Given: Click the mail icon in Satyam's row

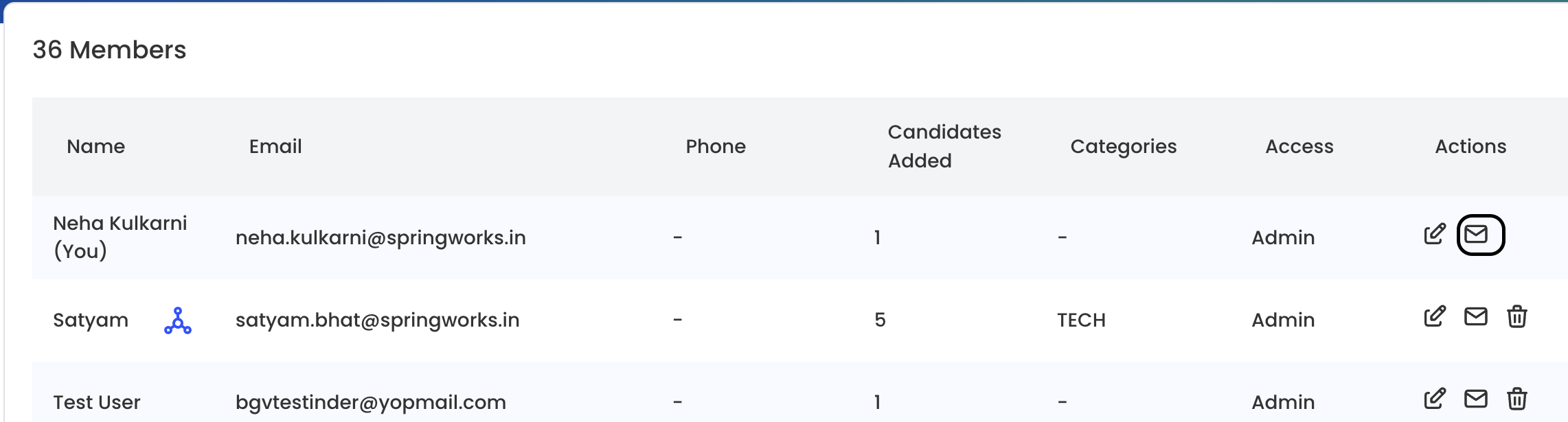Looking at the screenshot, I should pos(1476,317).
